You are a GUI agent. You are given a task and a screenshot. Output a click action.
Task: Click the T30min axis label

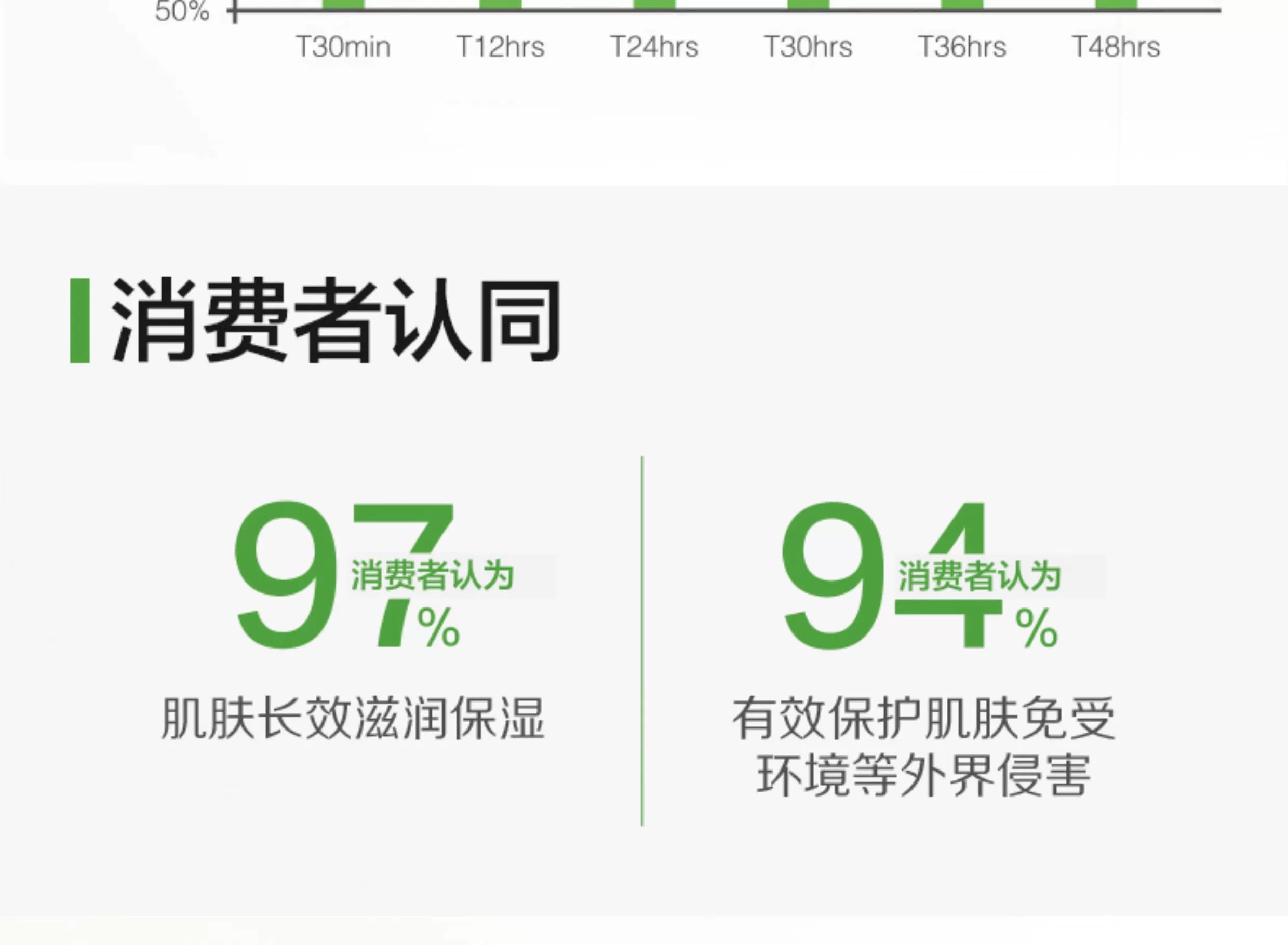click(343, 47)
